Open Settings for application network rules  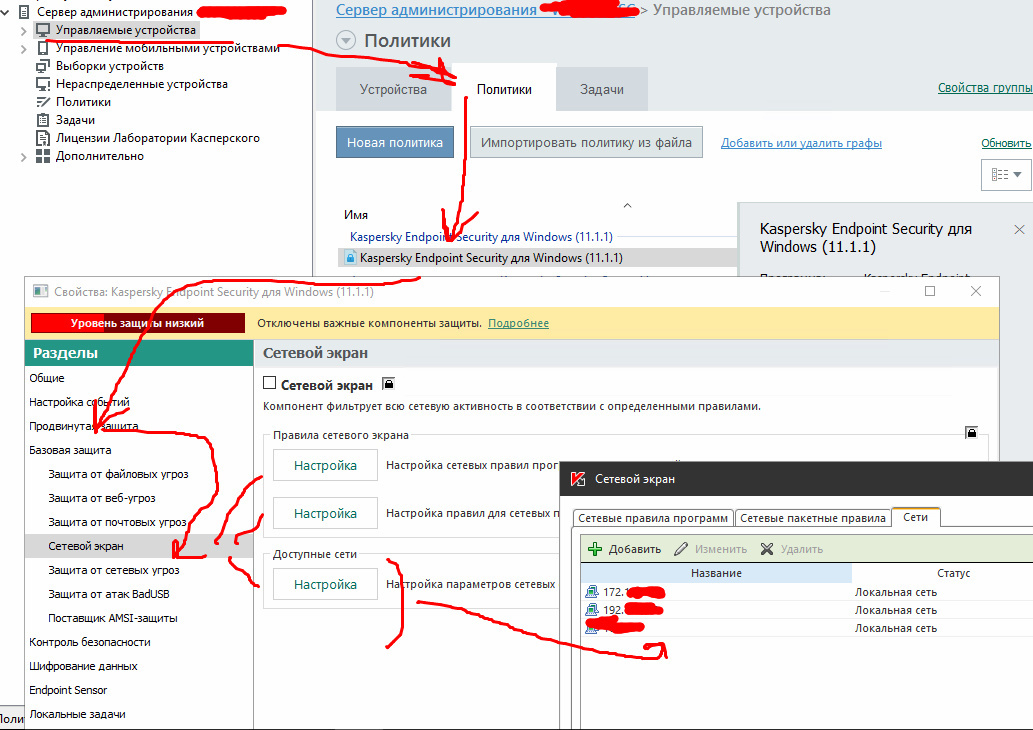[325, 465]
